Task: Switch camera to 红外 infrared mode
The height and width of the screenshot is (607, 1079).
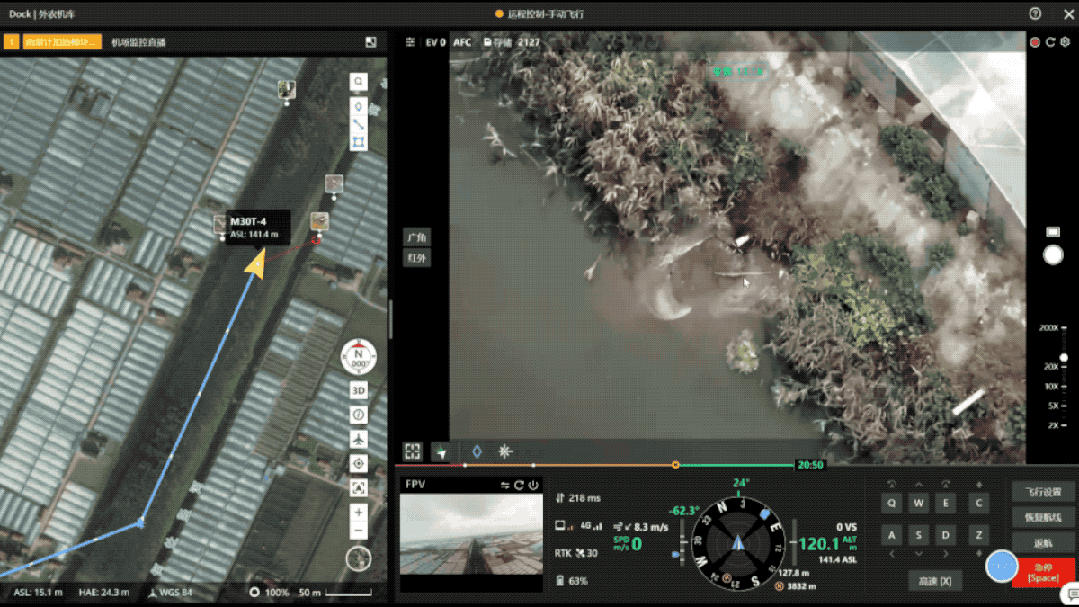Action: point(417,258)
